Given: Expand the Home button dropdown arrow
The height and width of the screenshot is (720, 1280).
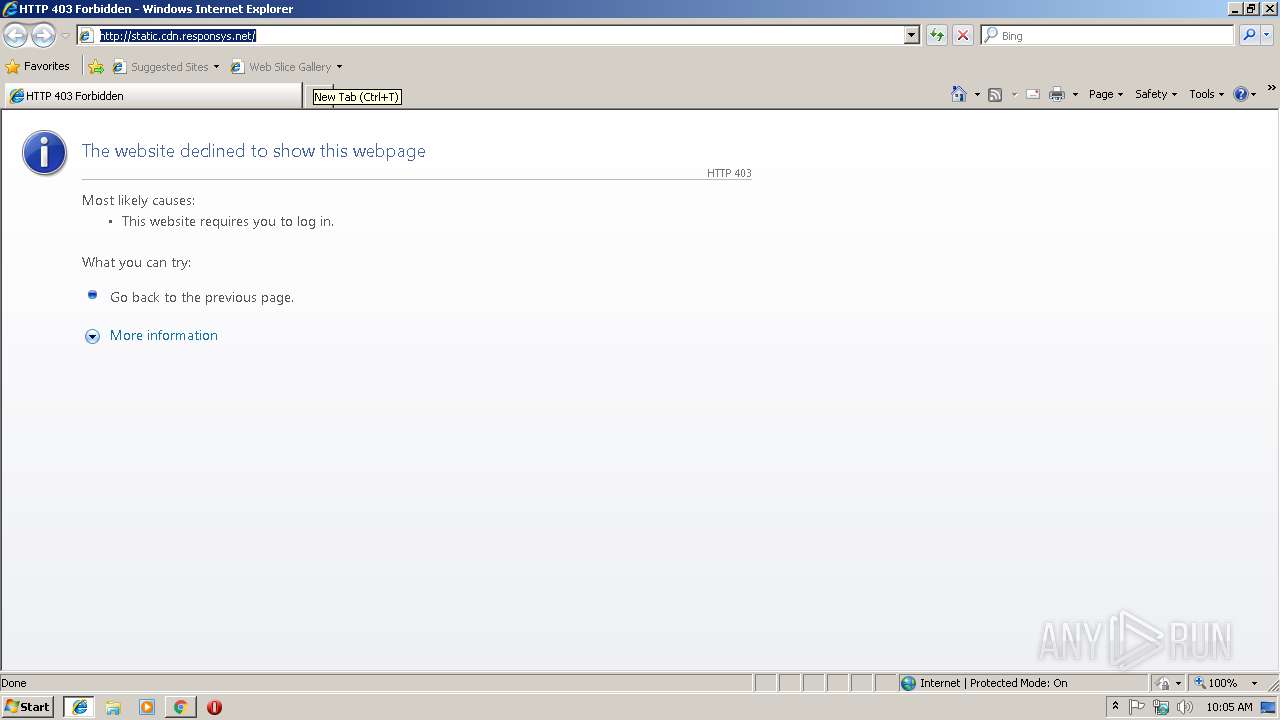Looking at the screenshot, I should (x=977, y=94).
